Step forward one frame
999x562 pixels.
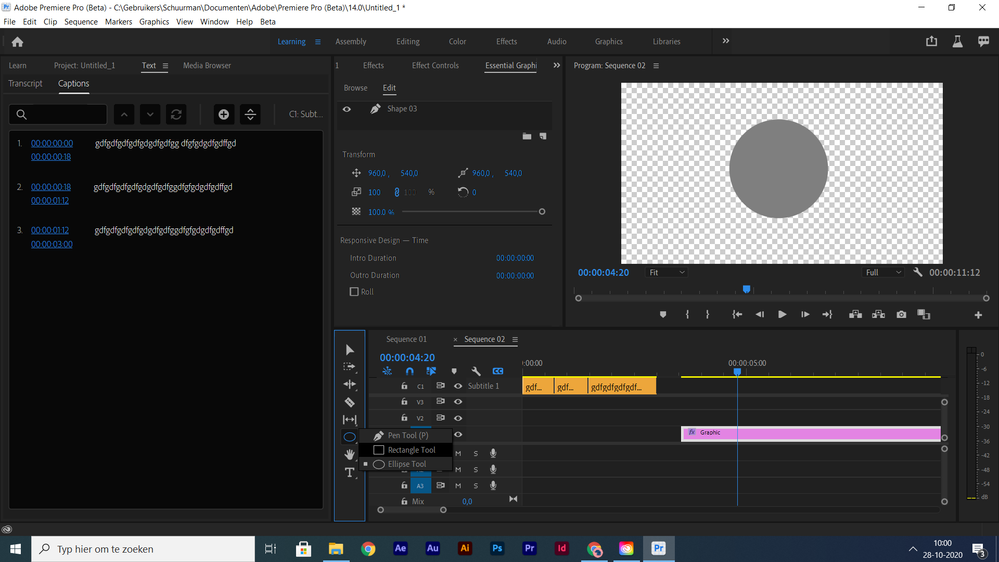click(x=805, y=315)
